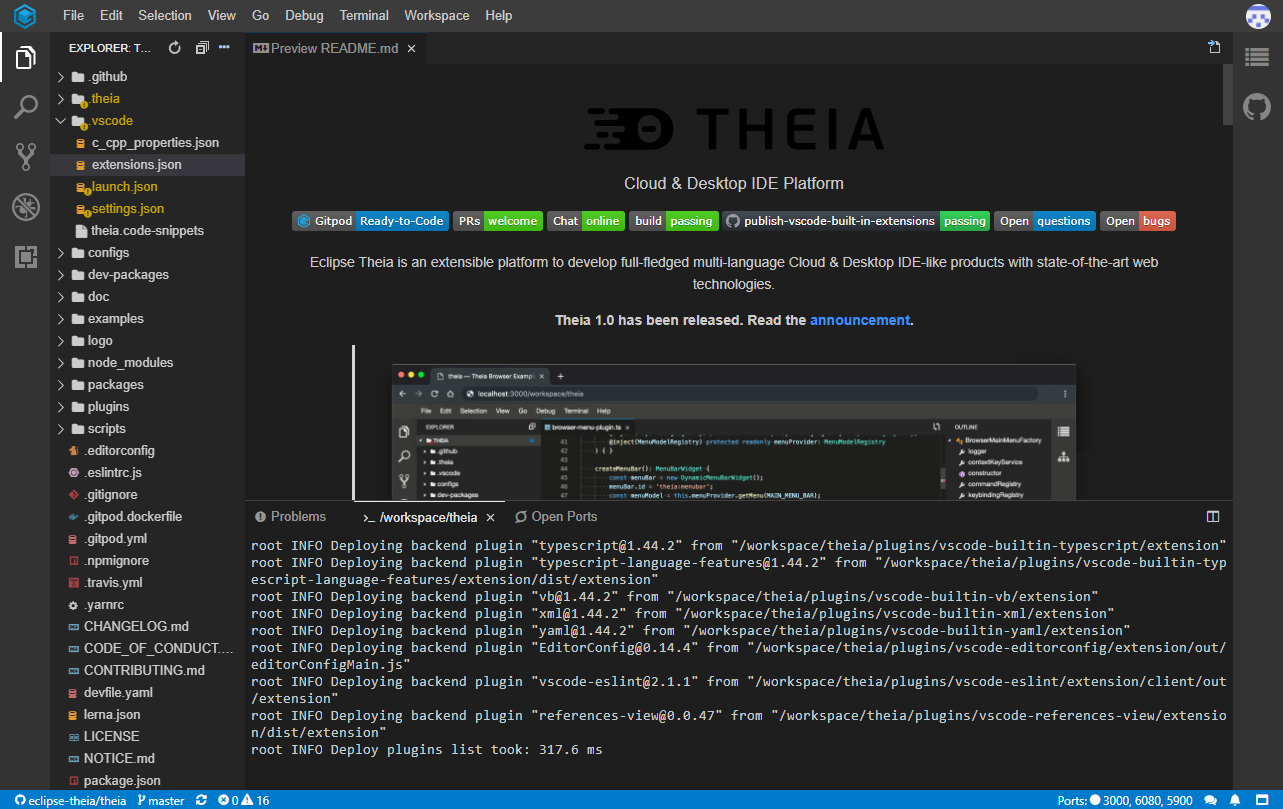Screen dimensions: 1283x809
Task: Open the Search view in the activity bar
Action: 25,106
